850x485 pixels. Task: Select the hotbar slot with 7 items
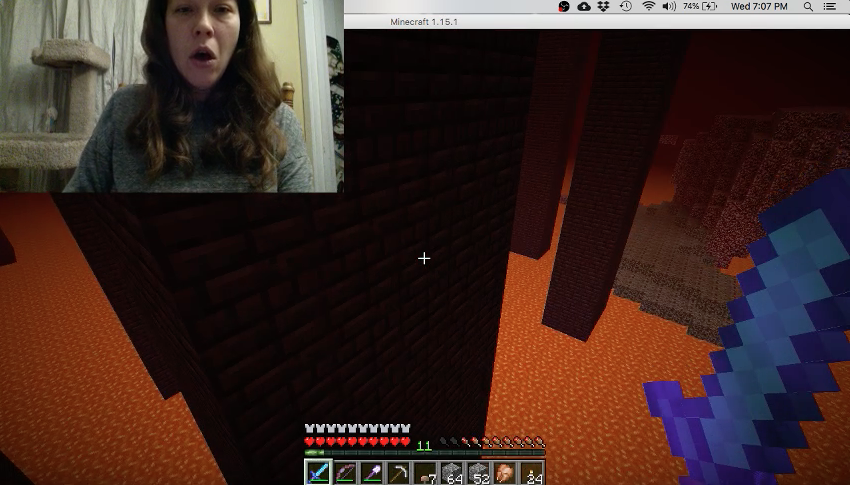click(x=426, y=473)
